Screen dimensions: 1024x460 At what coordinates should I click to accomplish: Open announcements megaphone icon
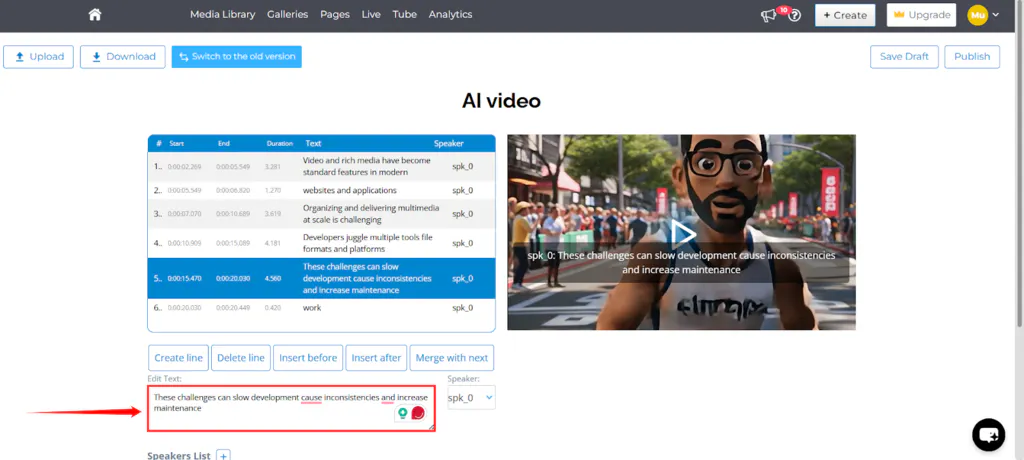point(769,16)
